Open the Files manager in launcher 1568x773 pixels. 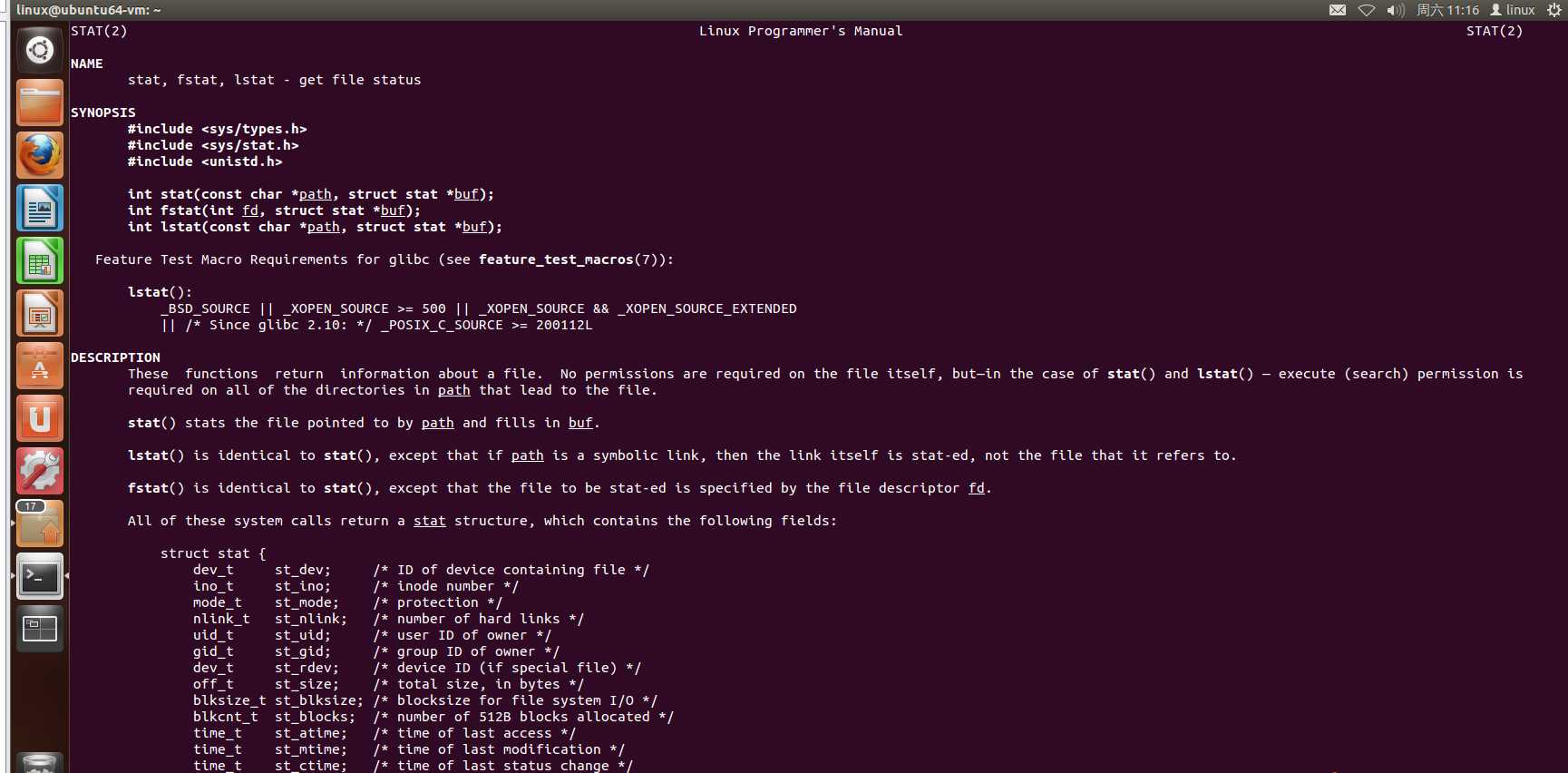[40, 103]
